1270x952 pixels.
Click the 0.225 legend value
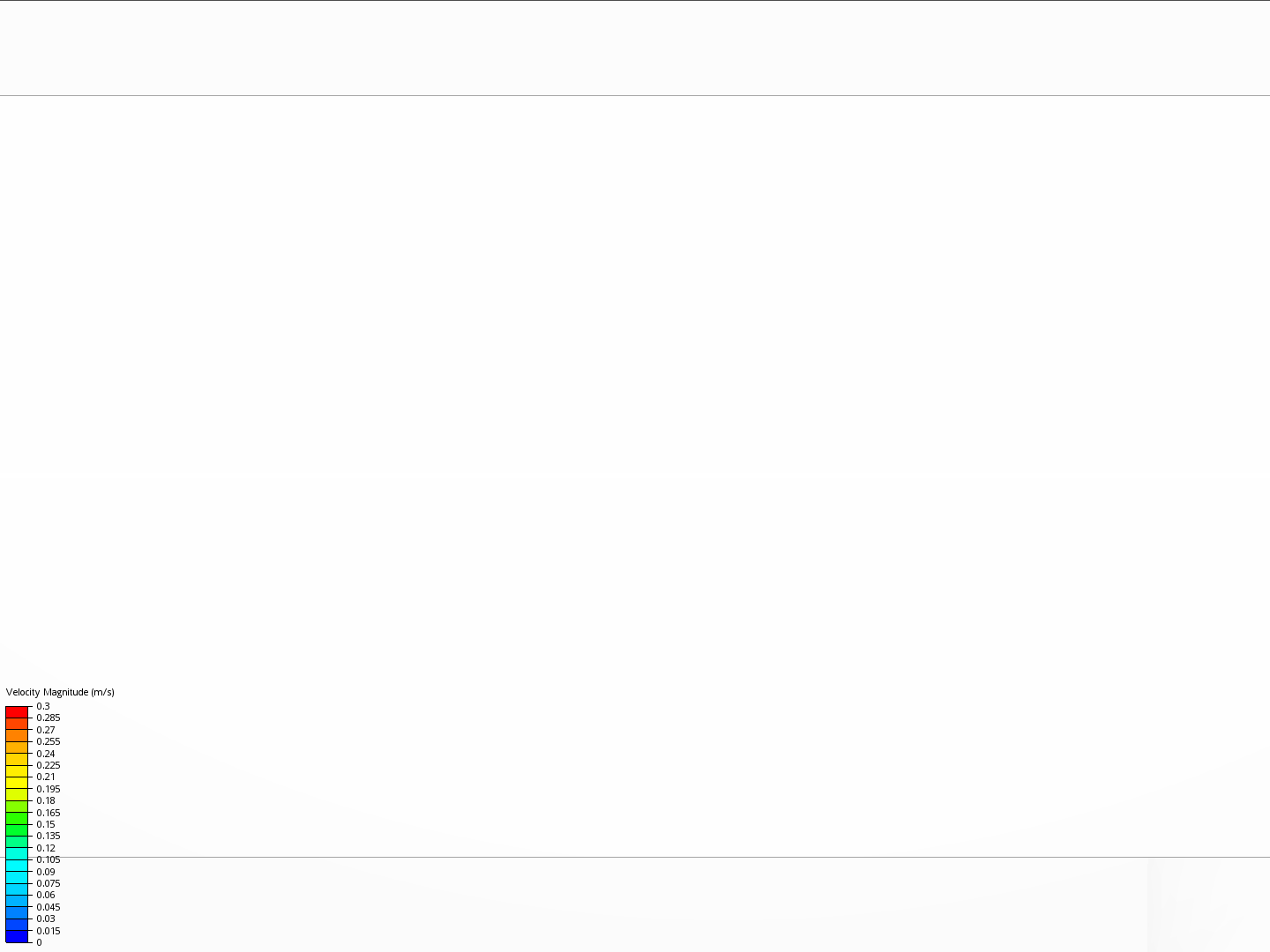49,765
